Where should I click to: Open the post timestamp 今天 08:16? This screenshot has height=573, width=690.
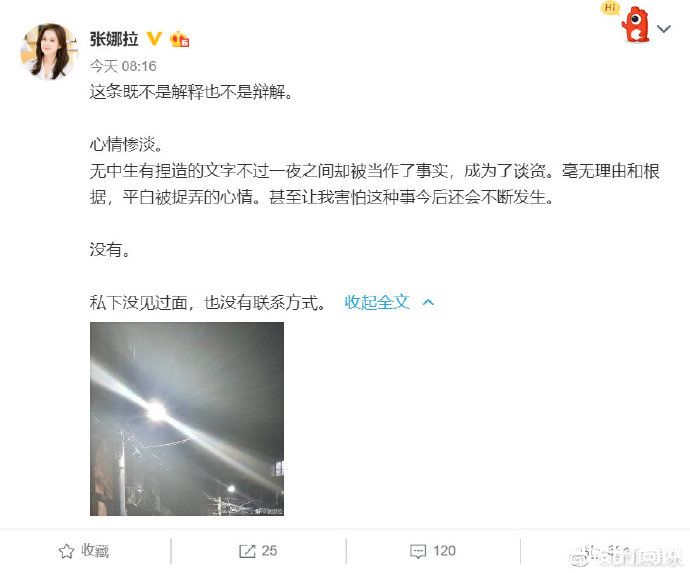coord(123,66)
